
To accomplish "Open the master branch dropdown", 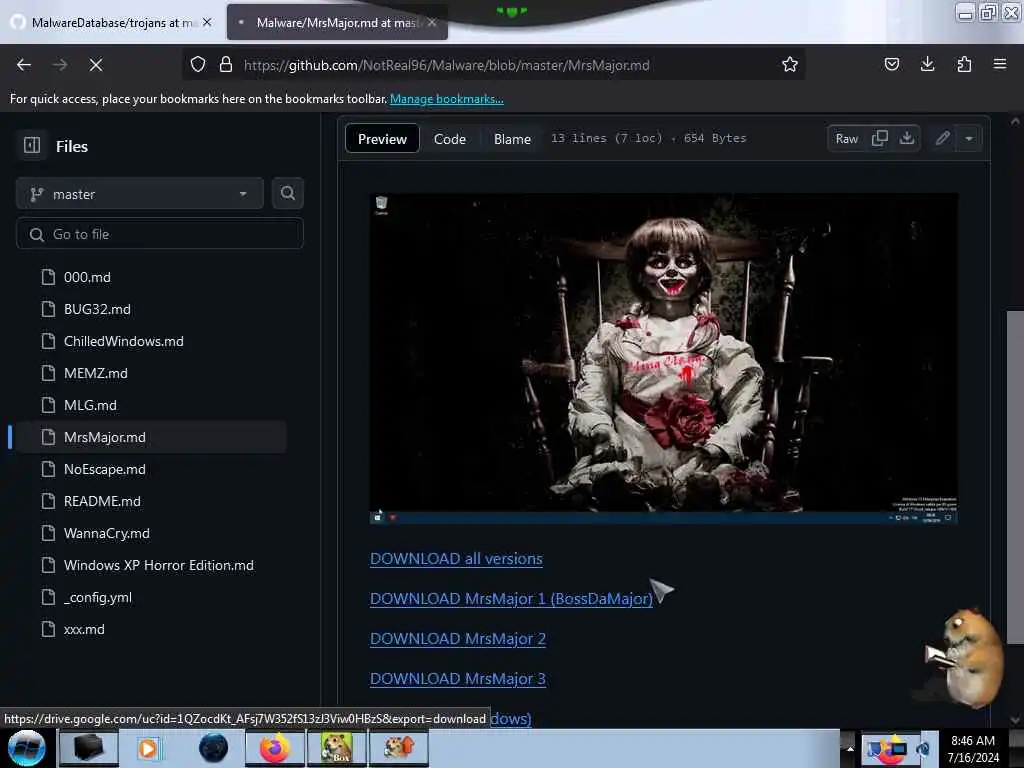I will [x=140, y=194].
